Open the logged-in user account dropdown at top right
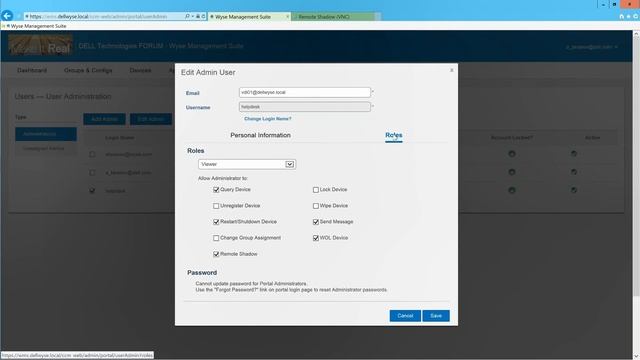The height and width of the screenshot is (360, 640). point(591,47)
